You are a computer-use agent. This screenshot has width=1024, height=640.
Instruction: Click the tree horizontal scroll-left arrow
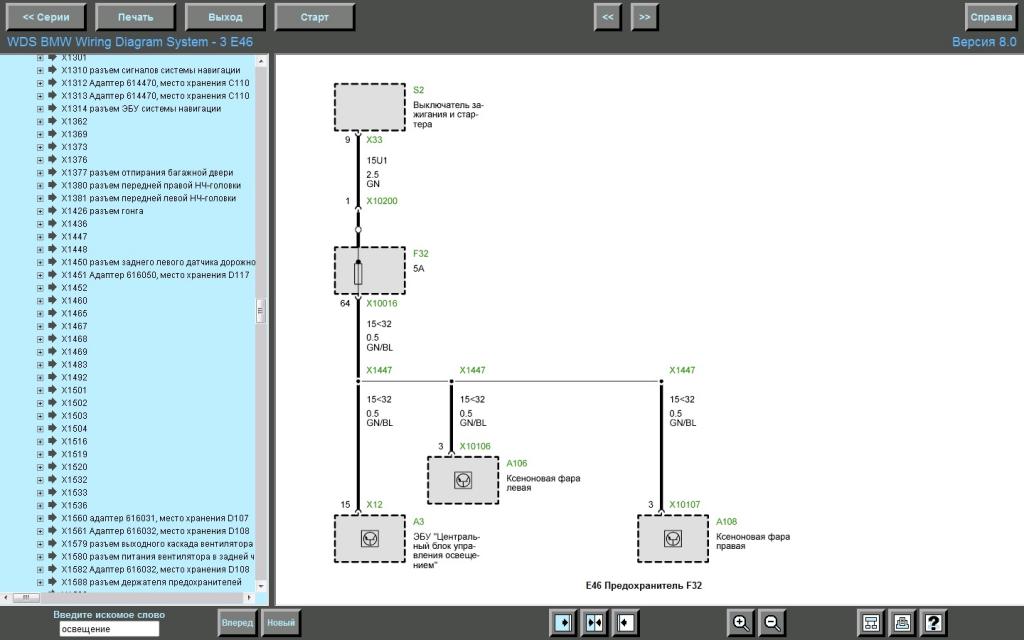tap(6, 598)
